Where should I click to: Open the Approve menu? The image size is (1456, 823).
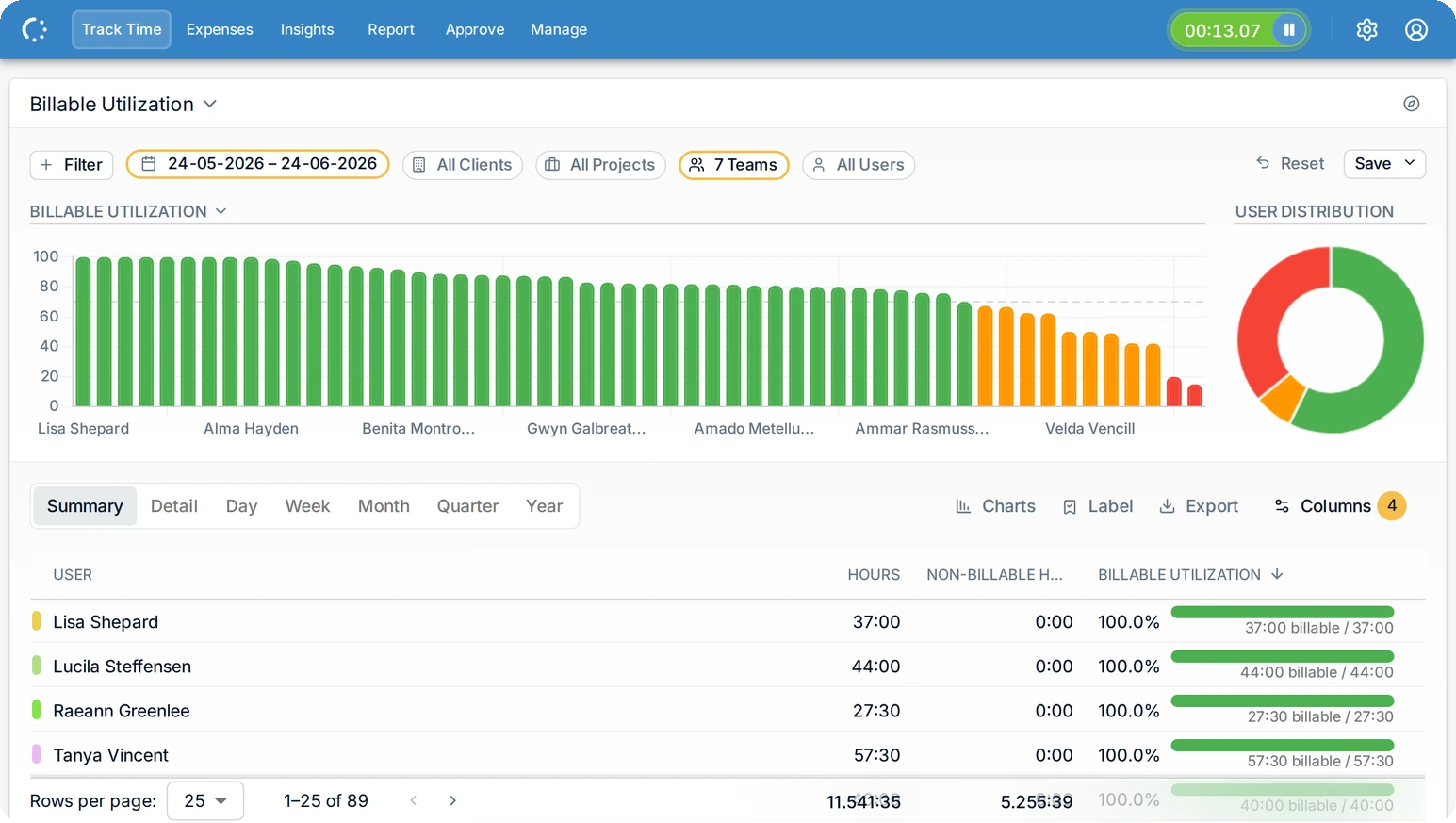click(475, 29)
